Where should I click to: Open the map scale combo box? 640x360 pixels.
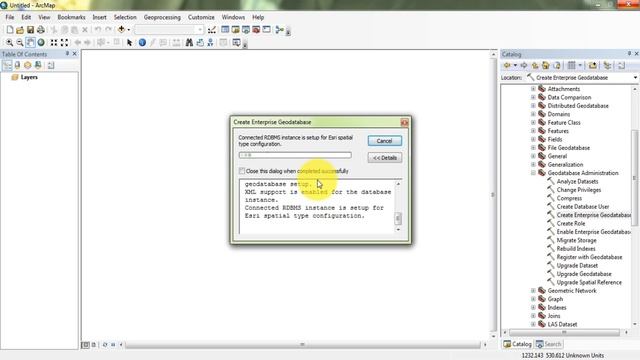tap(169, 30)
